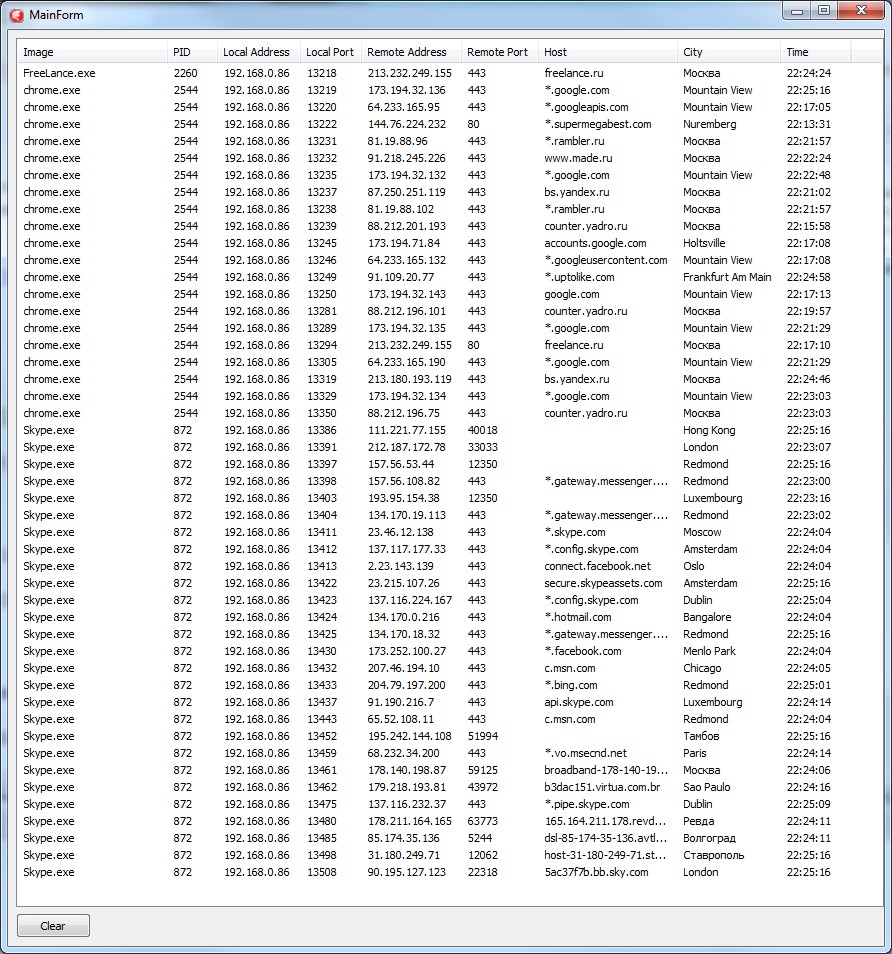Click city Chicago
Image resolution: width=892 pixels, height=954 pixels.
(702, 669)
